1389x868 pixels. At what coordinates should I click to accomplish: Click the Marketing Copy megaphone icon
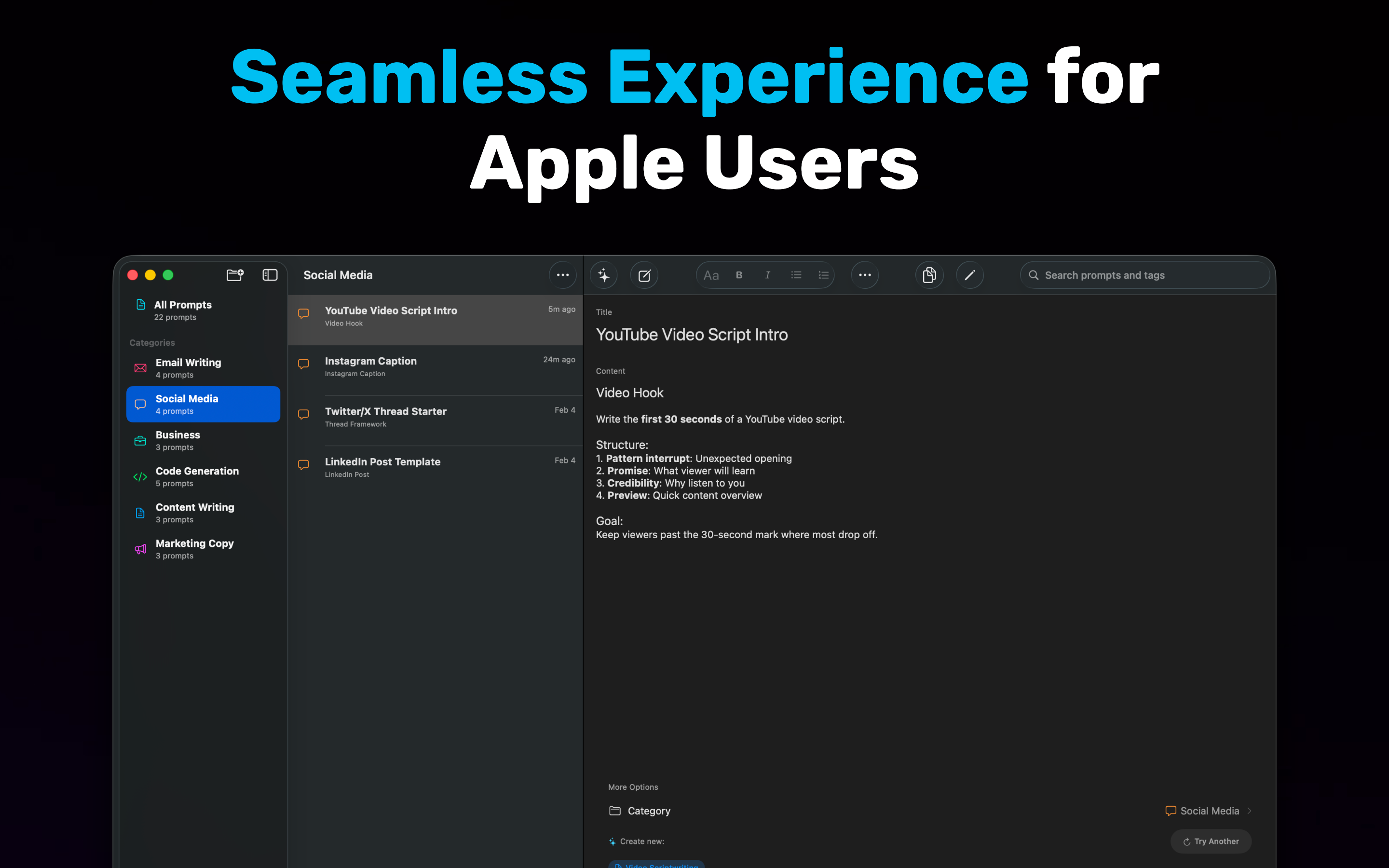[140, 549]
